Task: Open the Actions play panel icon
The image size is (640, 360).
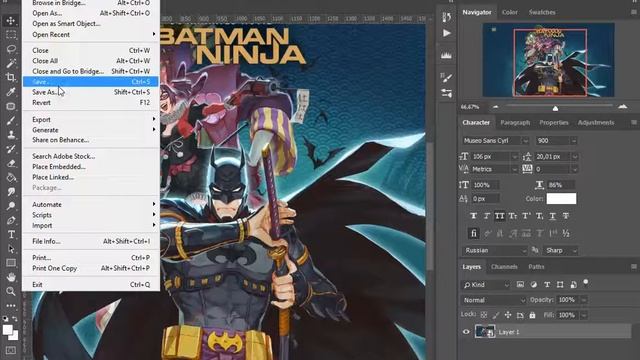Action: [447, 33]
